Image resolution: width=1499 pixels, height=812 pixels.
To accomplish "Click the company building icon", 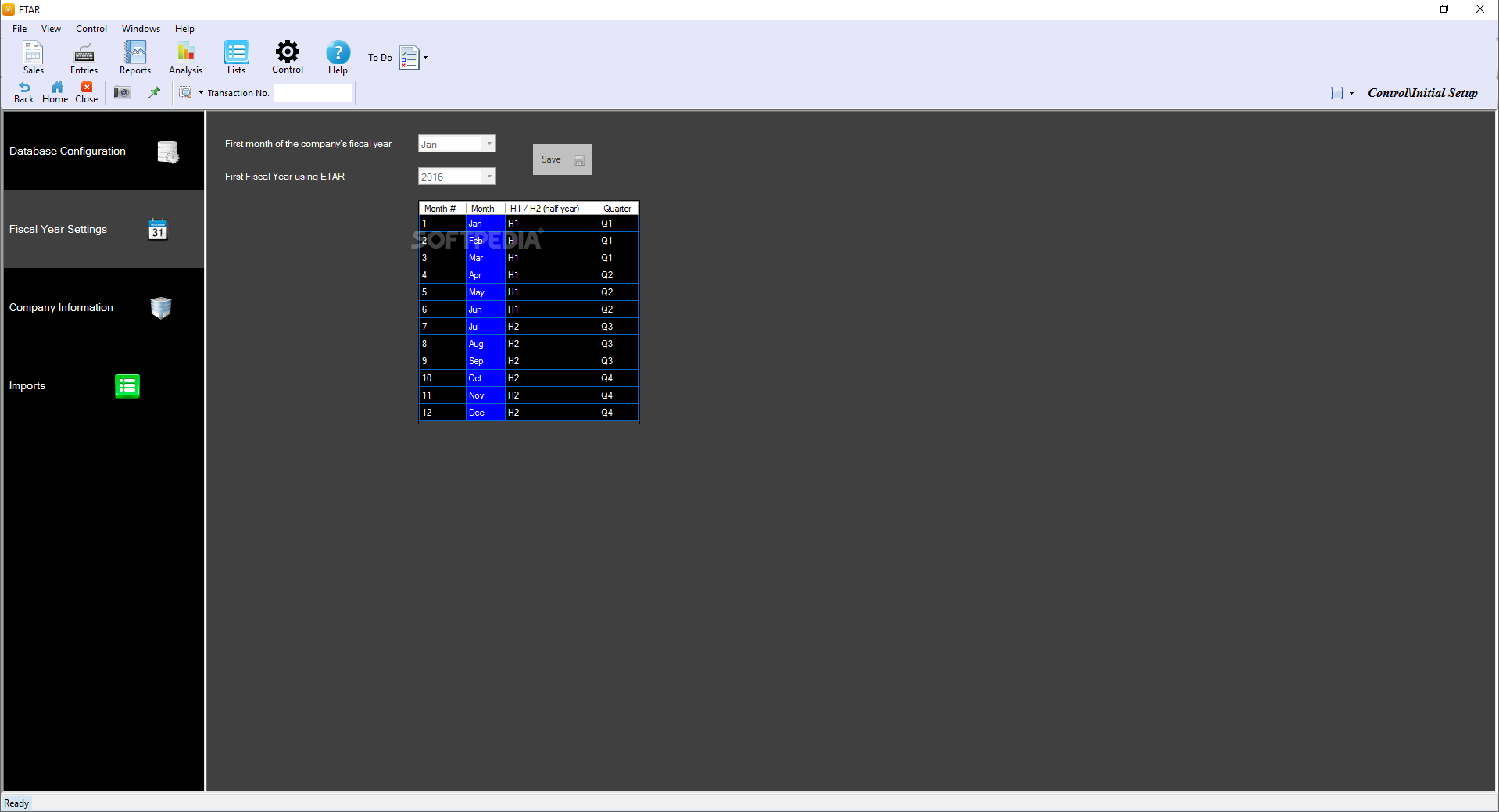I will click(x=161, y=308).
